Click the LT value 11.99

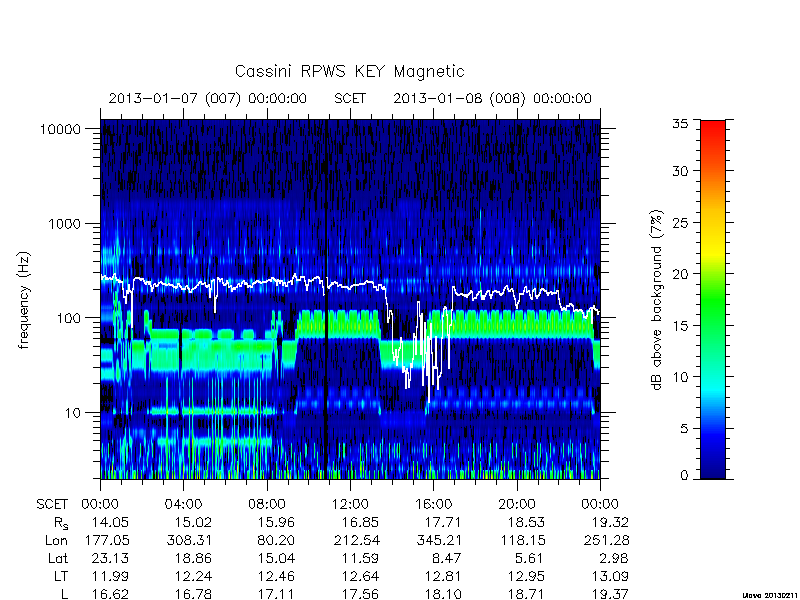110,576
